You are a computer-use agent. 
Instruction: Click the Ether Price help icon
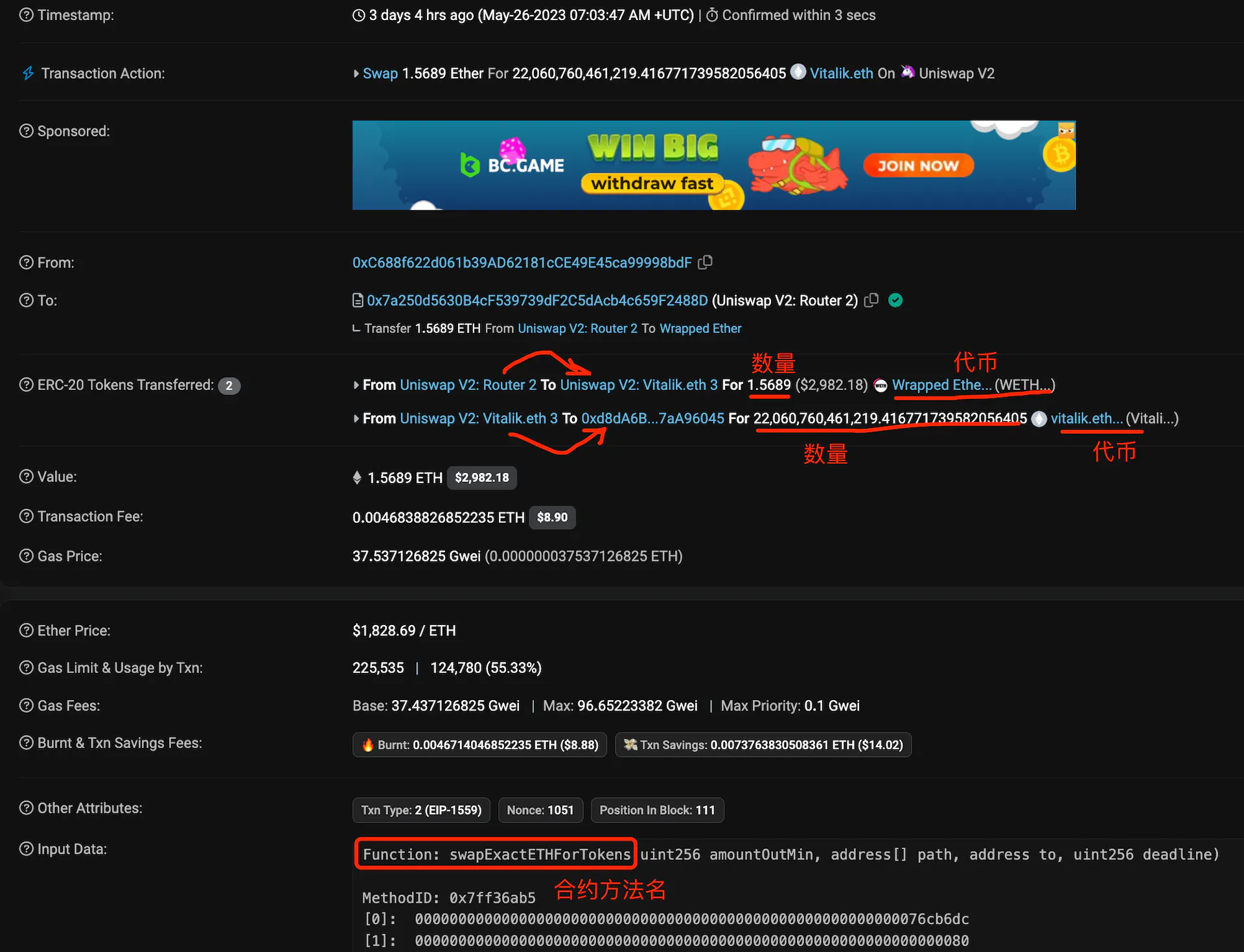click(26, 630)
